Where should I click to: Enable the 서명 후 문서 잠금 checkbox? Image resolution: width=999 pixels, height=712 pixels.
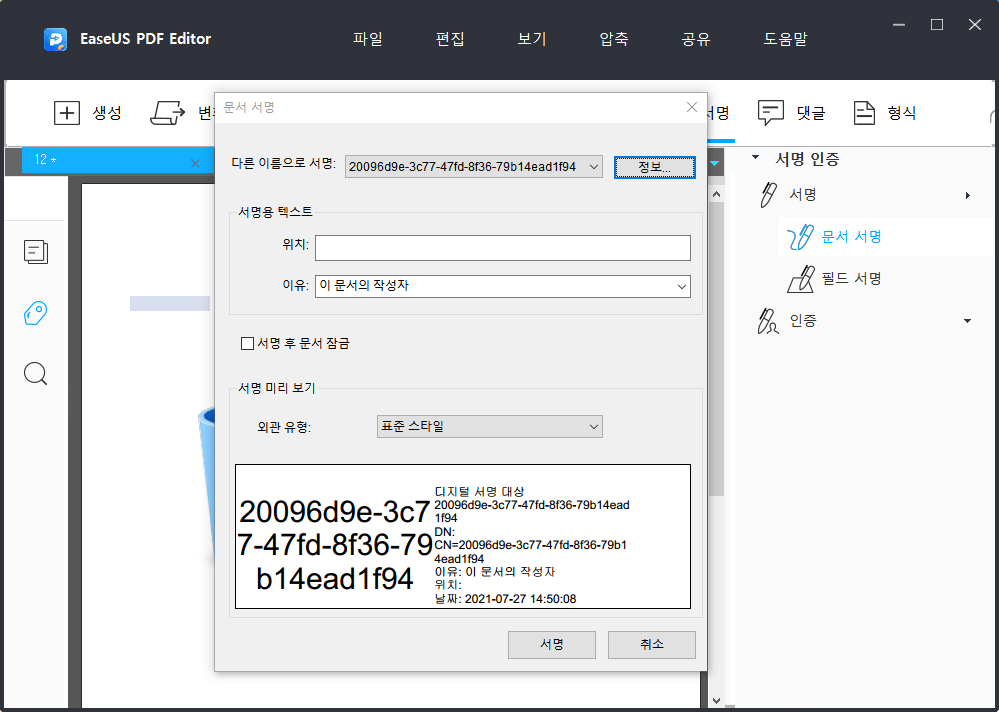point(245,343)
